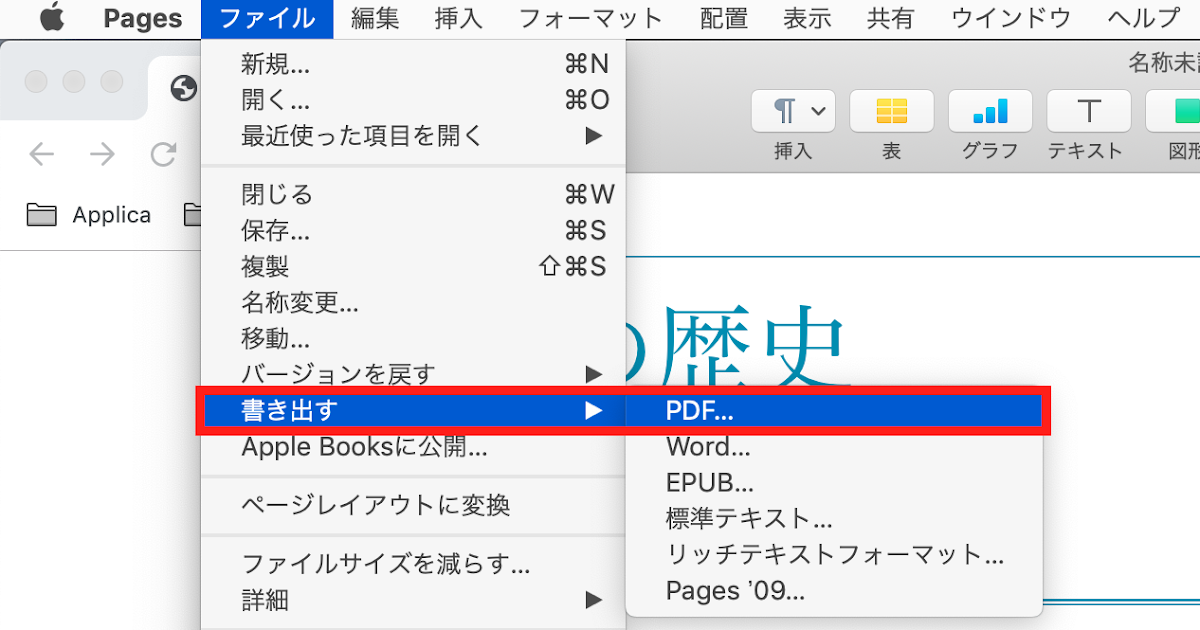1200x630 pixels.
Task: Choose 保存... menu item
Action: click(x=413, y=231)
